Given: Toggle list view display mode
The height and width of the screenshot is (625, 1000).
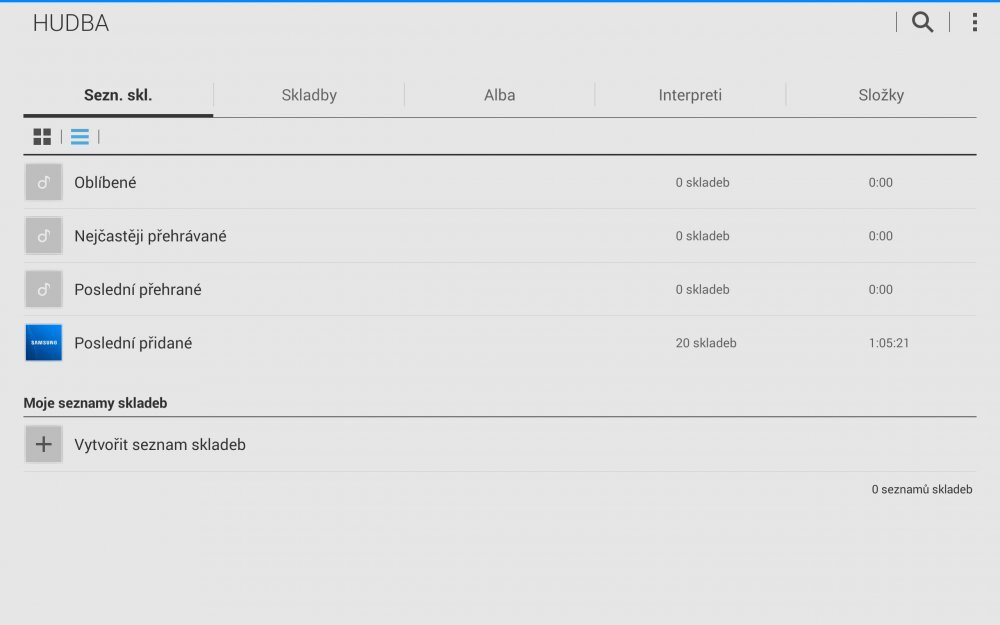Looking at the screenshot, I should point(79,136).
